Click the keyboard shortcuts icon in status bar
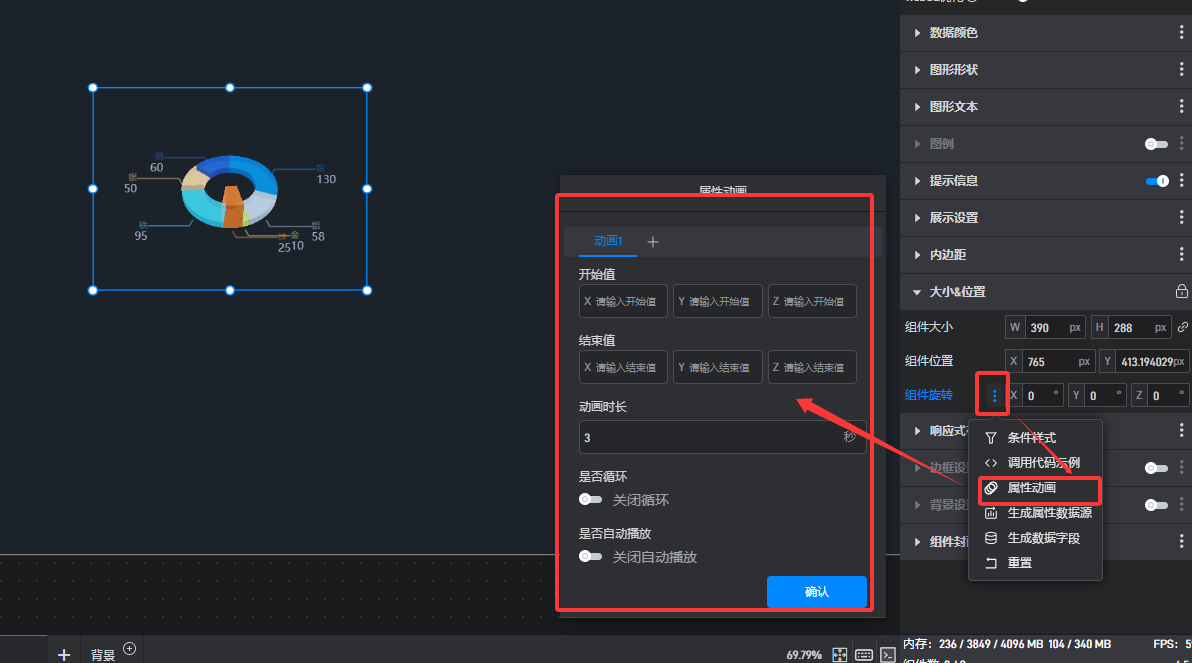Viewport: 1192px width, 663px height. click(x=864, y=655)
